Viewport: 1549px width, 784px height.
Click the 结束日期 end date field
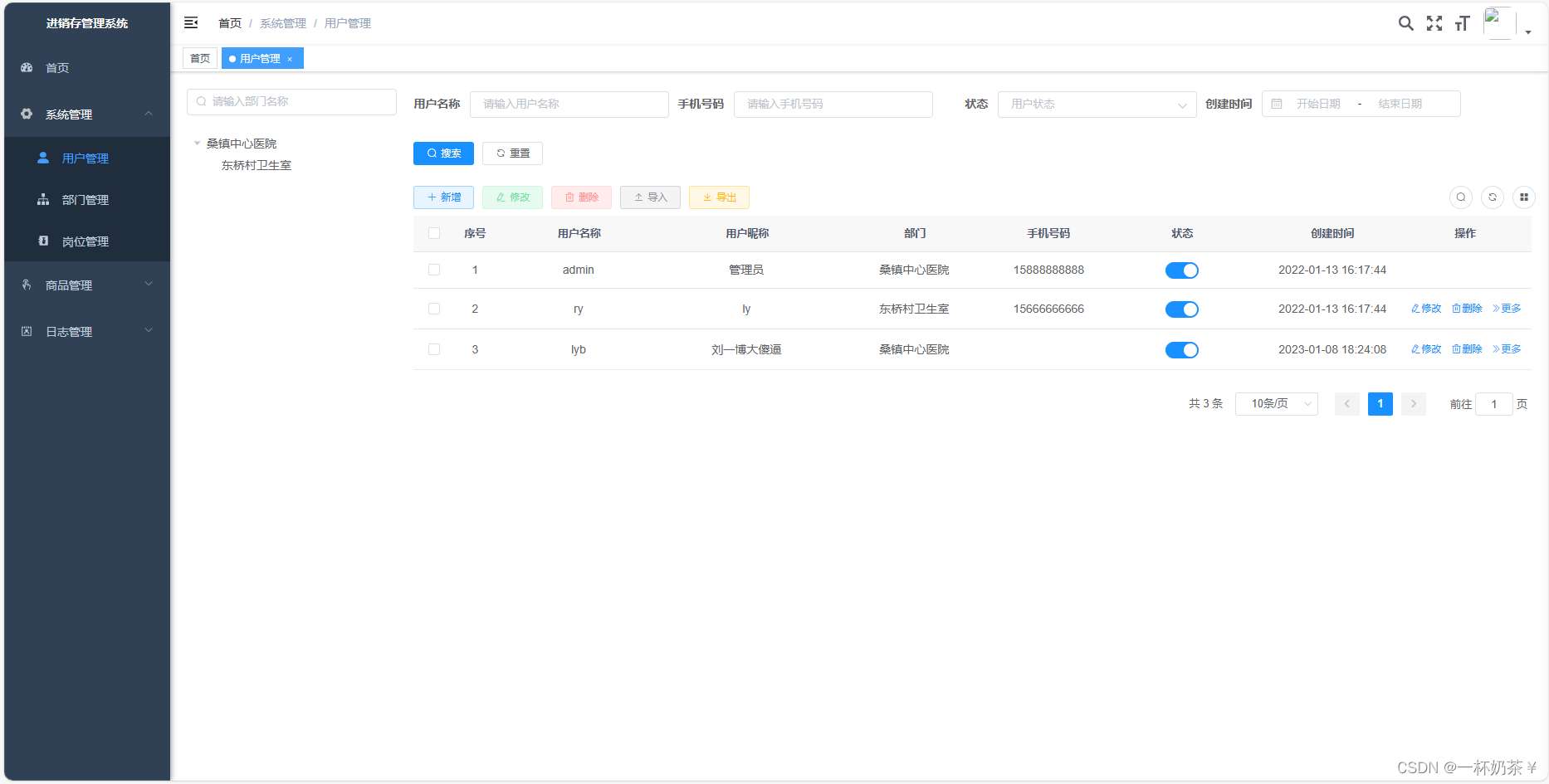[x=1400, y=104]
